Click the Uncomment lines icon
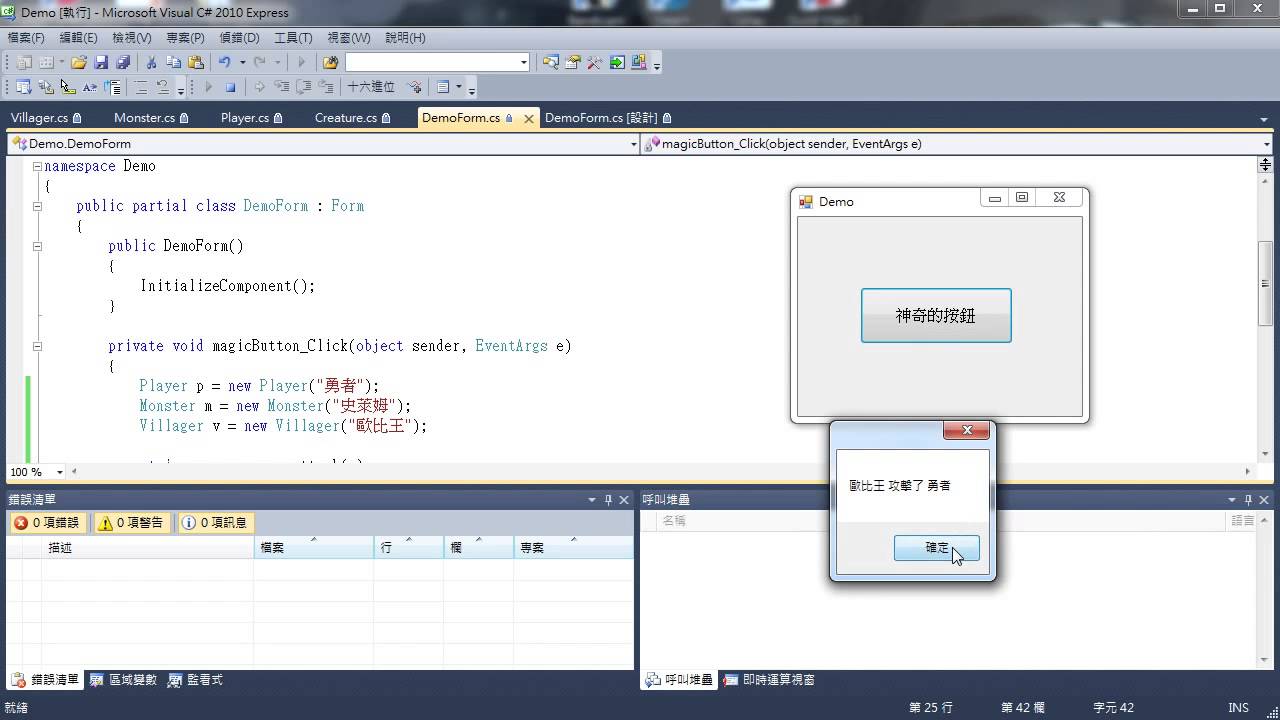This screenshot has width=1280, height=720. point(162,87)
